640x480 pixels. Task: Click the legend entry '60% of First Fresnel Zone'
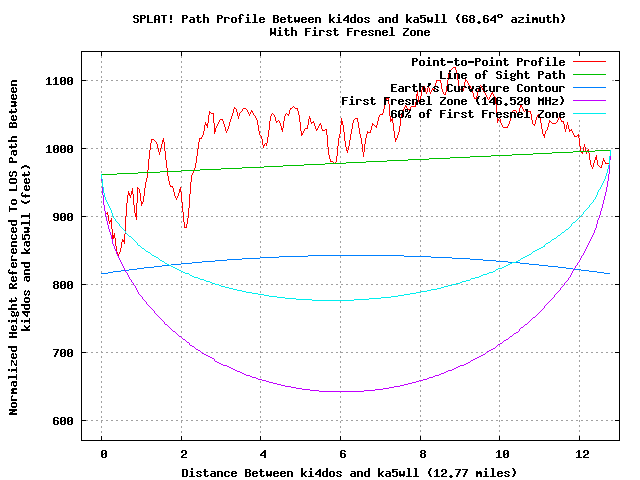click(478, 114)
